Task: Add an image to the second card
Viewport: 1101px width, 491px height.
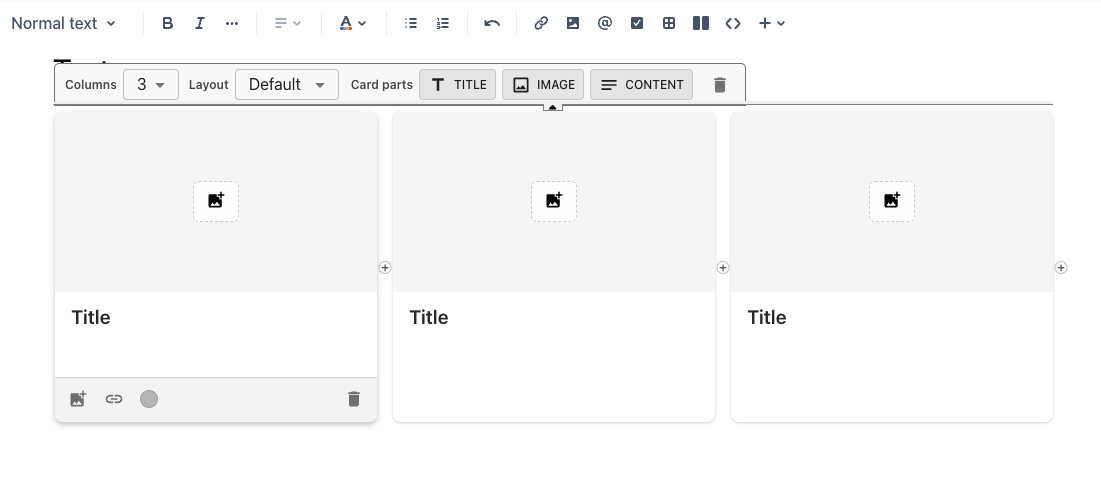Action: [554, 201]
